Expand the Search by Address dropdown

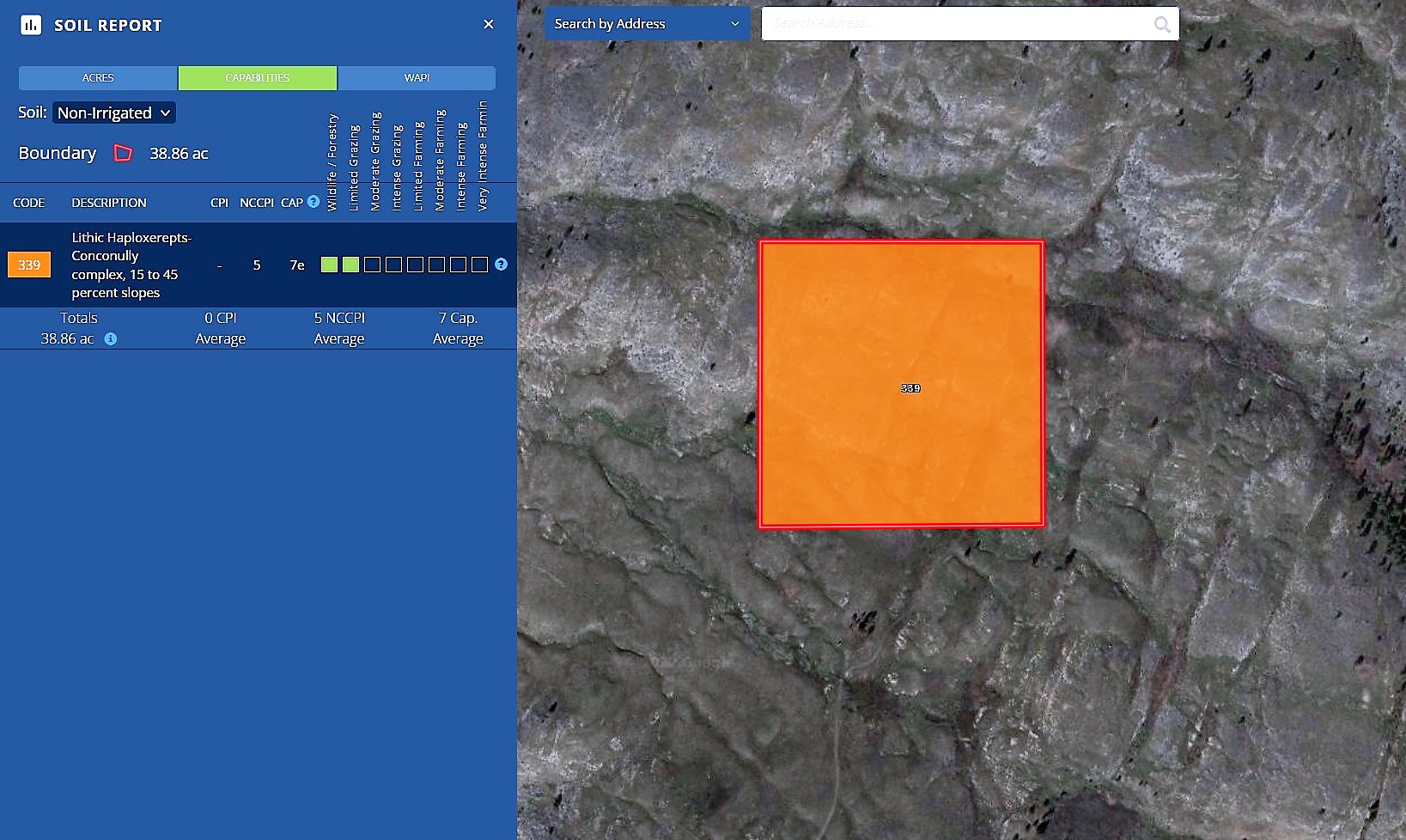click(x=647, y=24)
